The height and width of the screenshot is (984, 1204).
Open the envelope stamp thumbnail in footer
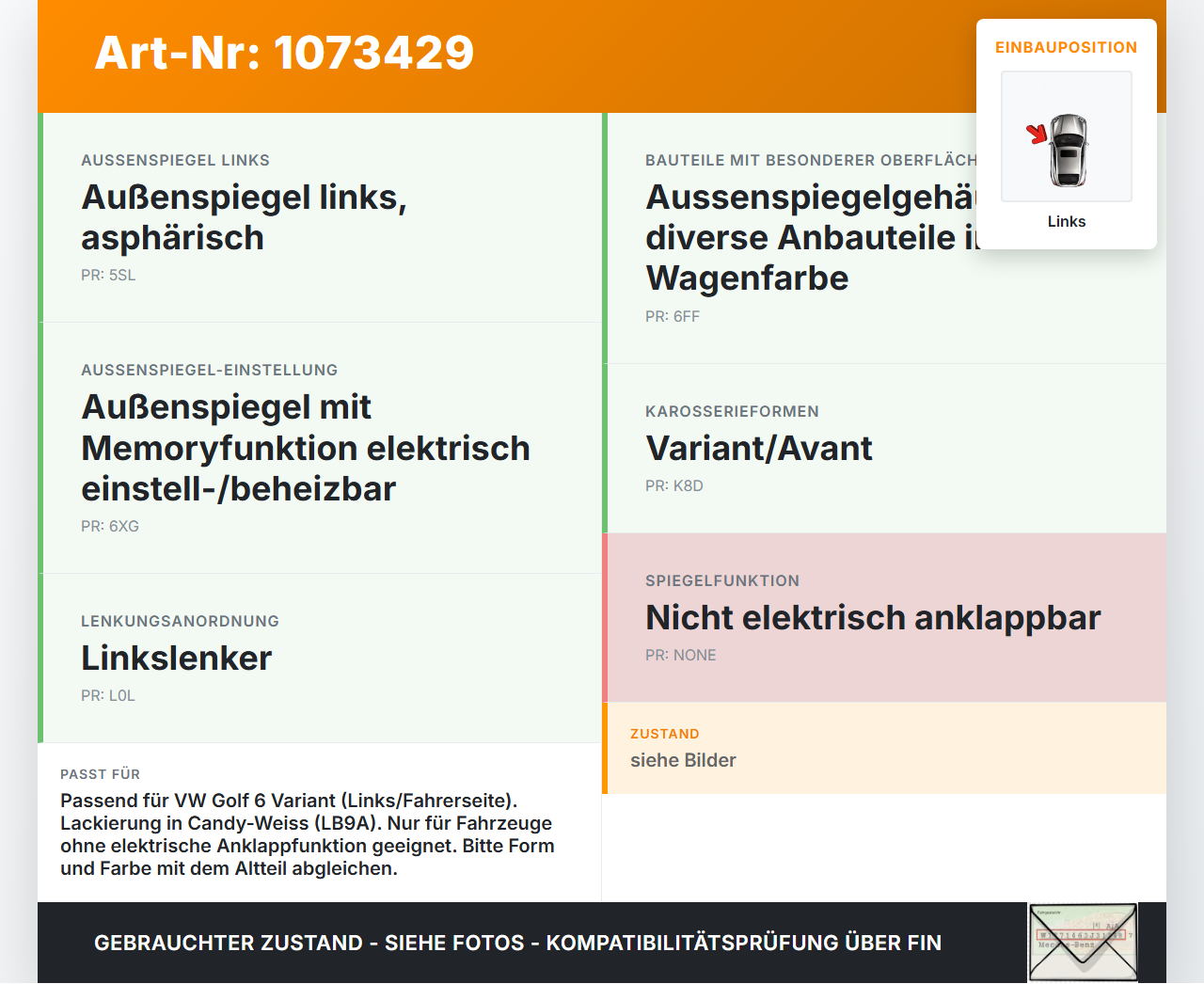(x=1083, y=943)
